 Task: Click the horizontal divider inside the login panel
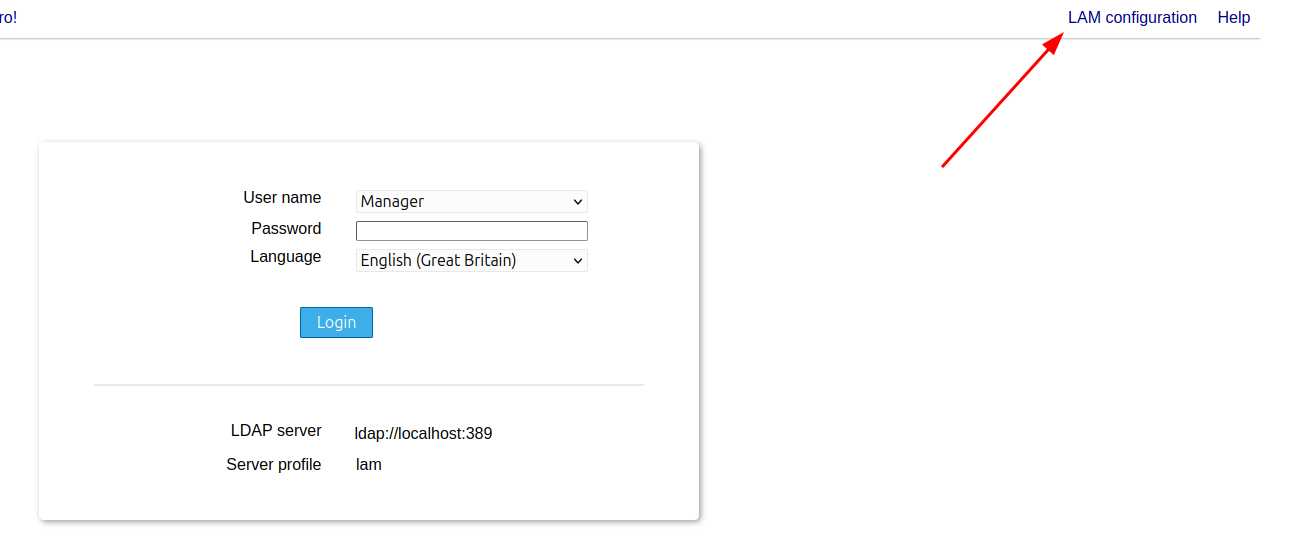tap(368, 385)
